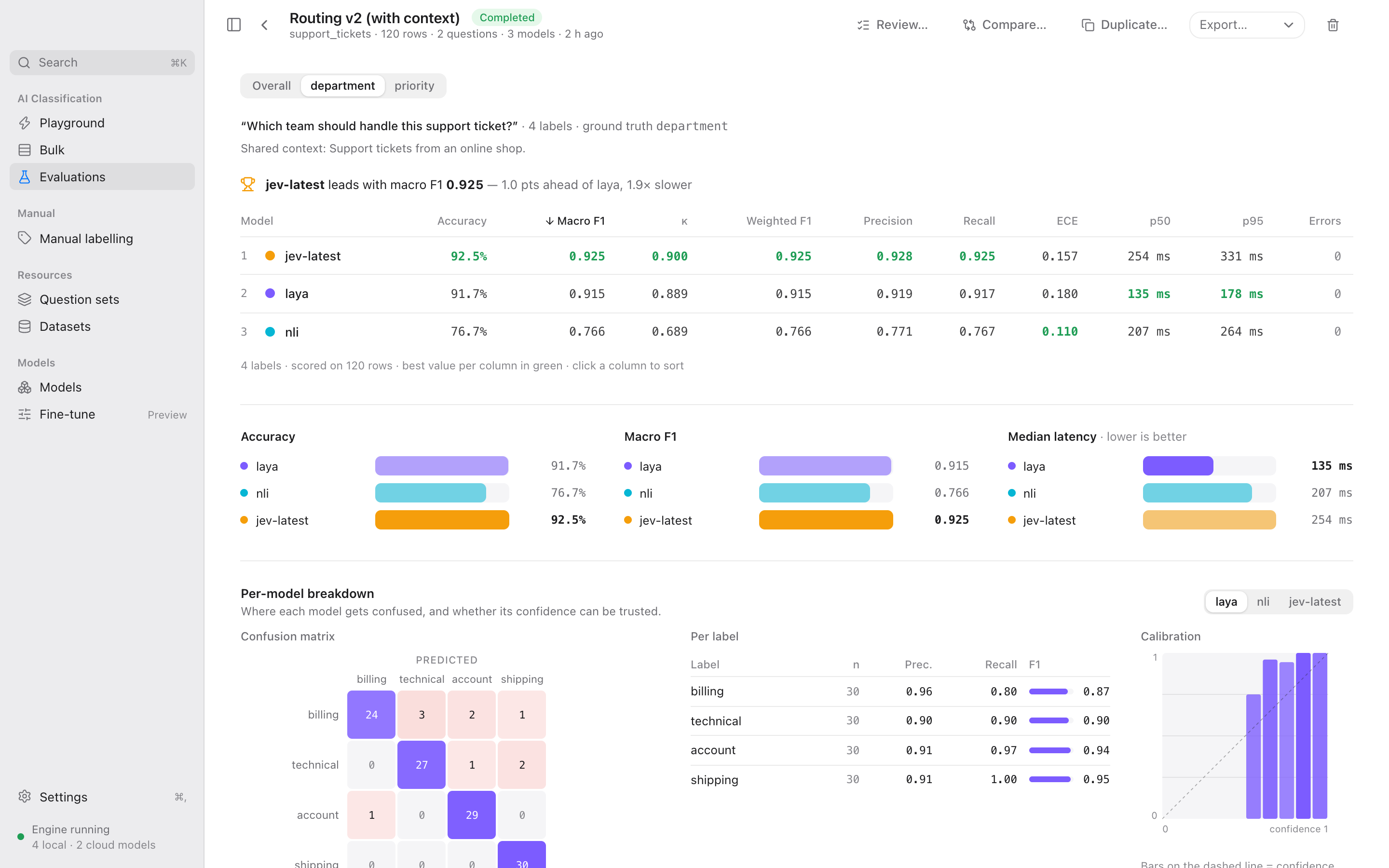This screenshot has height=868, width=1389.
Task: Click the Question sets layers icon
Action: pos(24,299)
